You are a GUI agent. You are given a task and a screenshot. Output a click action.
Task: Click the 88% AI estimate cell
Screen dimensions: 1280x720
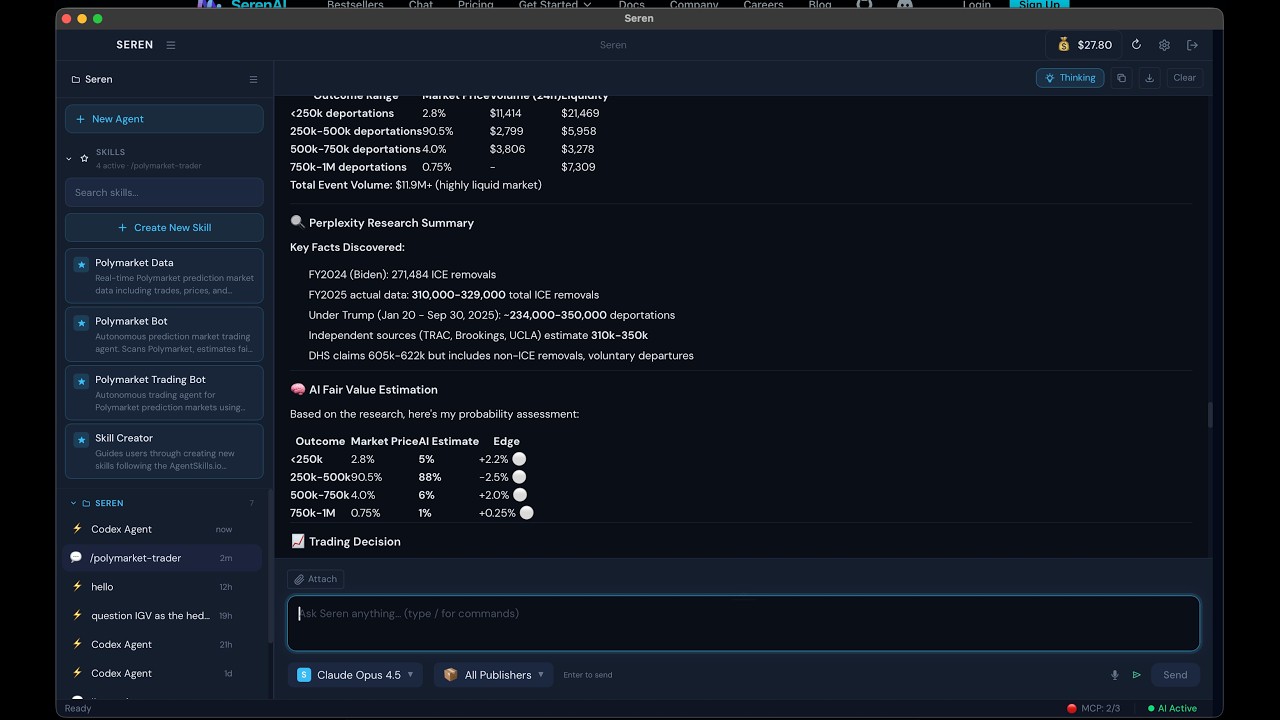click(430, 477)
